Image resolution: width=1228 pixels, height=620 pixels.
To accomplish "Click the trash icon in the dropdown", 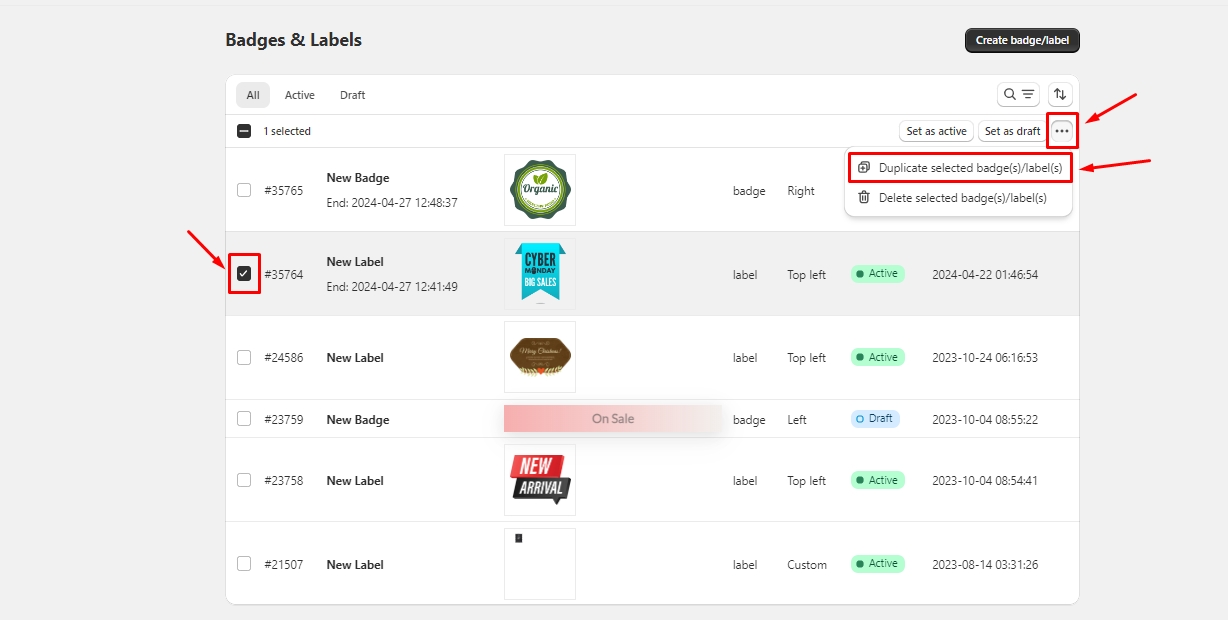I will click(864, 198).
